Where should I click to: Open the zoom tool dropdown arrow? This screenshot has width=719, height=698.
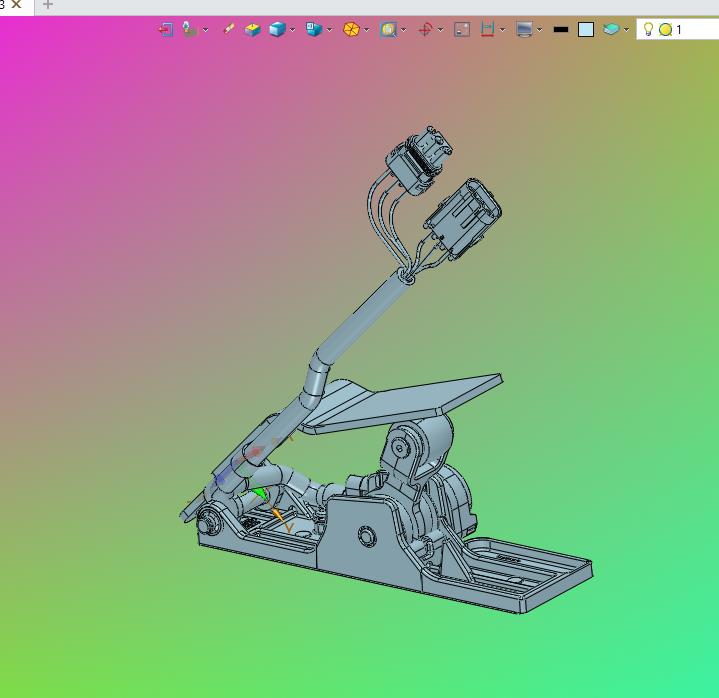(x=404, y=30)
